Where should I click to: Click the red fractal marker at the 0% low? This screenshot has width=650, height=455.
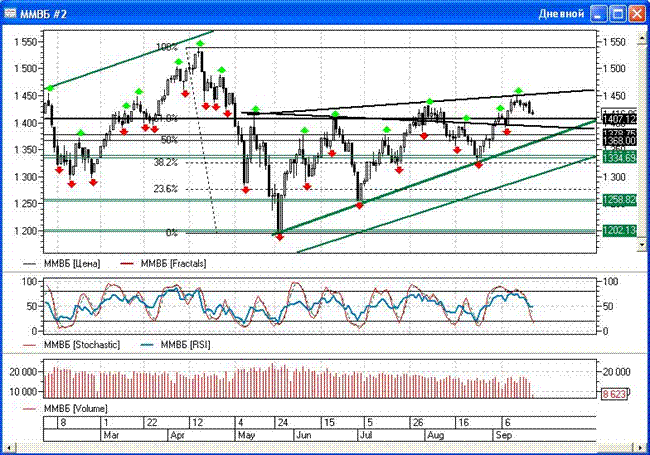coord(280,237)
